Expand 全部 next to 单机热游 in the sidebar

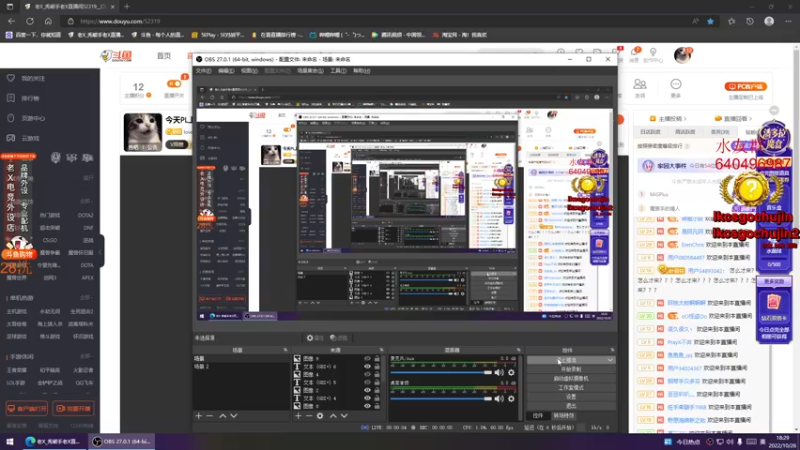click(x=86, y=297)
